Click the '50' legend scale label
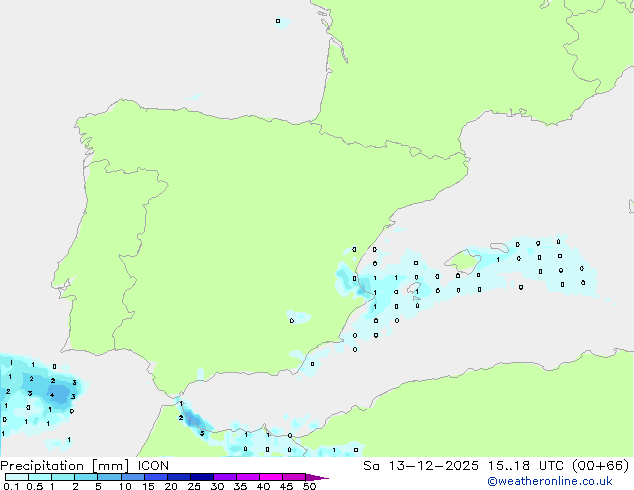 309,486
